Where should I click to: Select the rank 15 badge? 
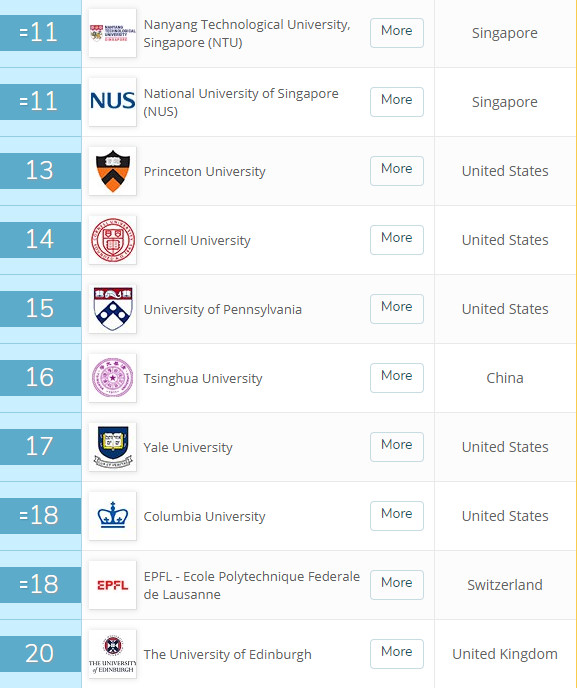click(40, 309)
